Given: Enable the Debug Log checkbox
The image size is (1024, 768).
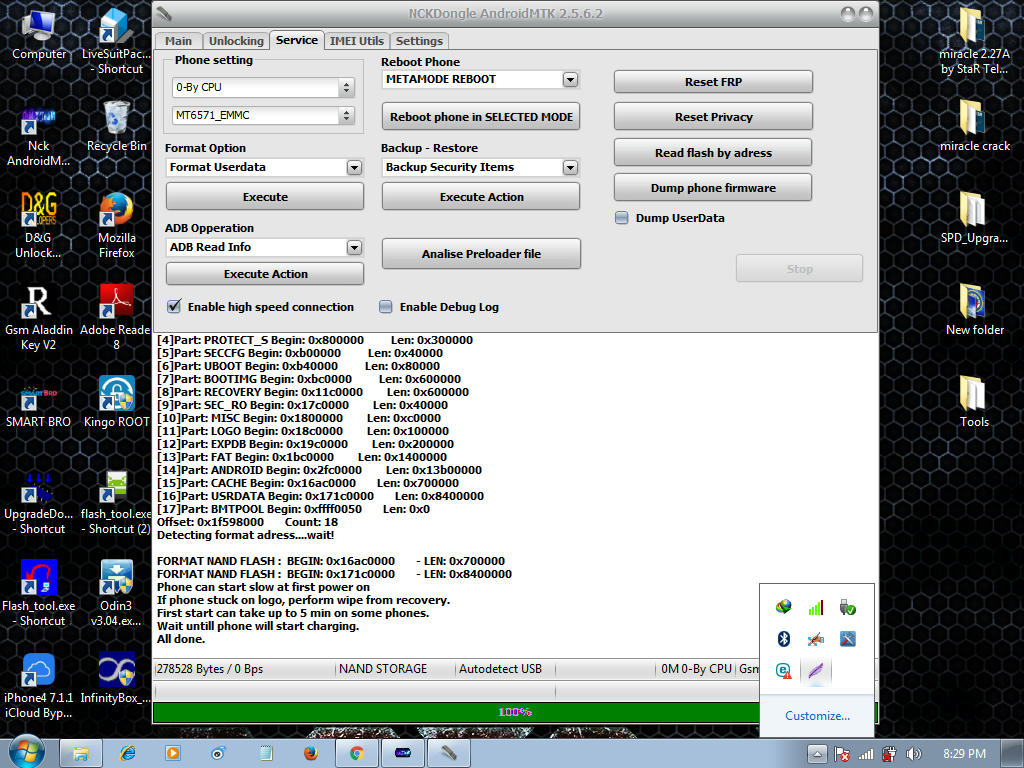Looking at the screenshot, I should pyautogui.click(x=386, y=307).
